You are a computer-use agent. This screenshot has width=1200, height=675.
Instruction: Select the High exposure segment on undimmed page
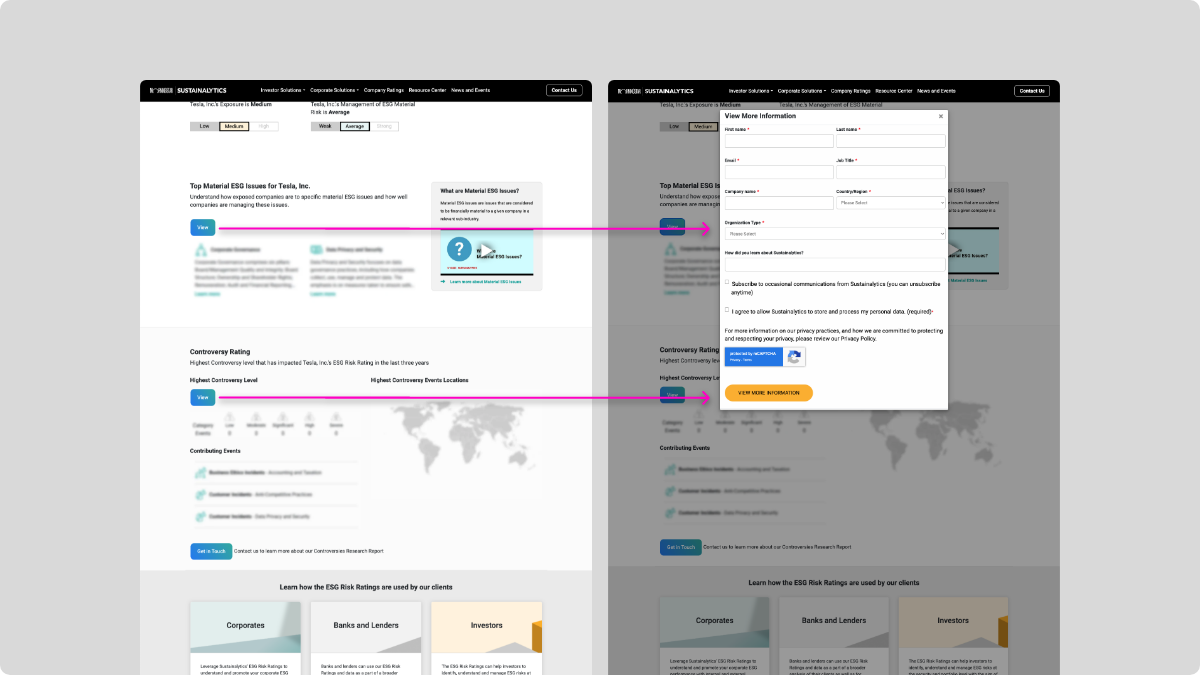coord(264,126)
